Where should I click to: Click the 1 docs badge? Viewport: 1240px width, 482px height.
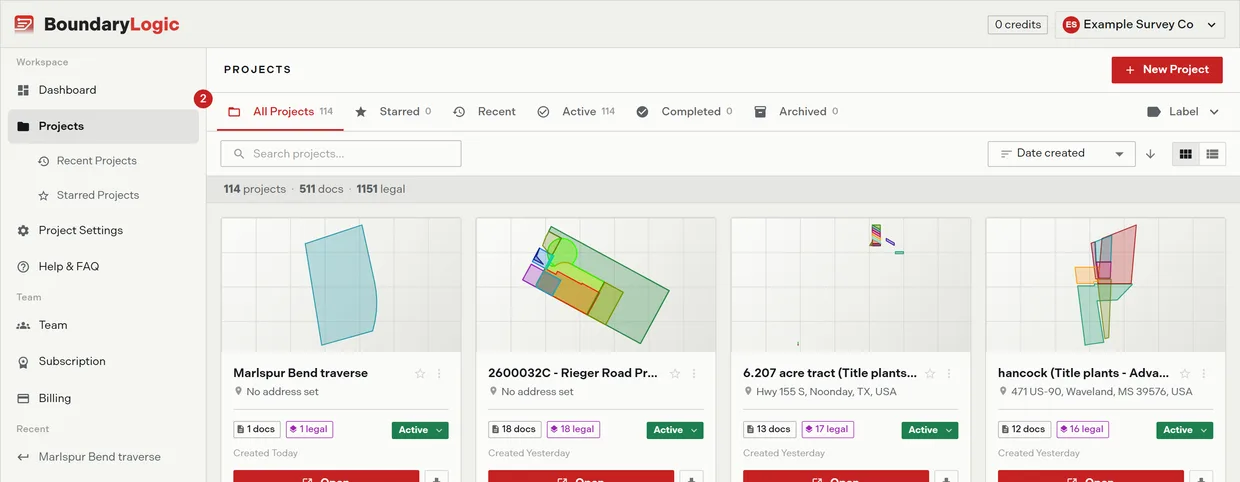(257, 430)
